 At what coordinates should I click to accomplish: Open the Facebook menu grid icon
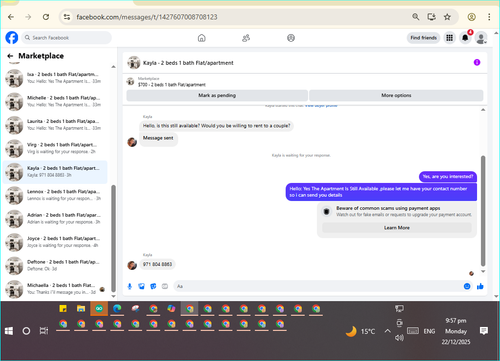[x=449, y=38]
